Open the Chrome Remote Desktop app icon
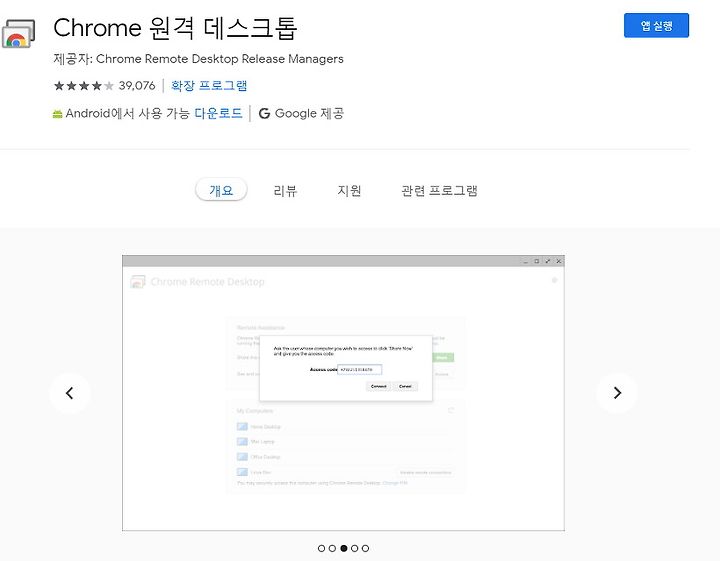The height and width of the screenshot is (561, 720). tap(18, 34)
